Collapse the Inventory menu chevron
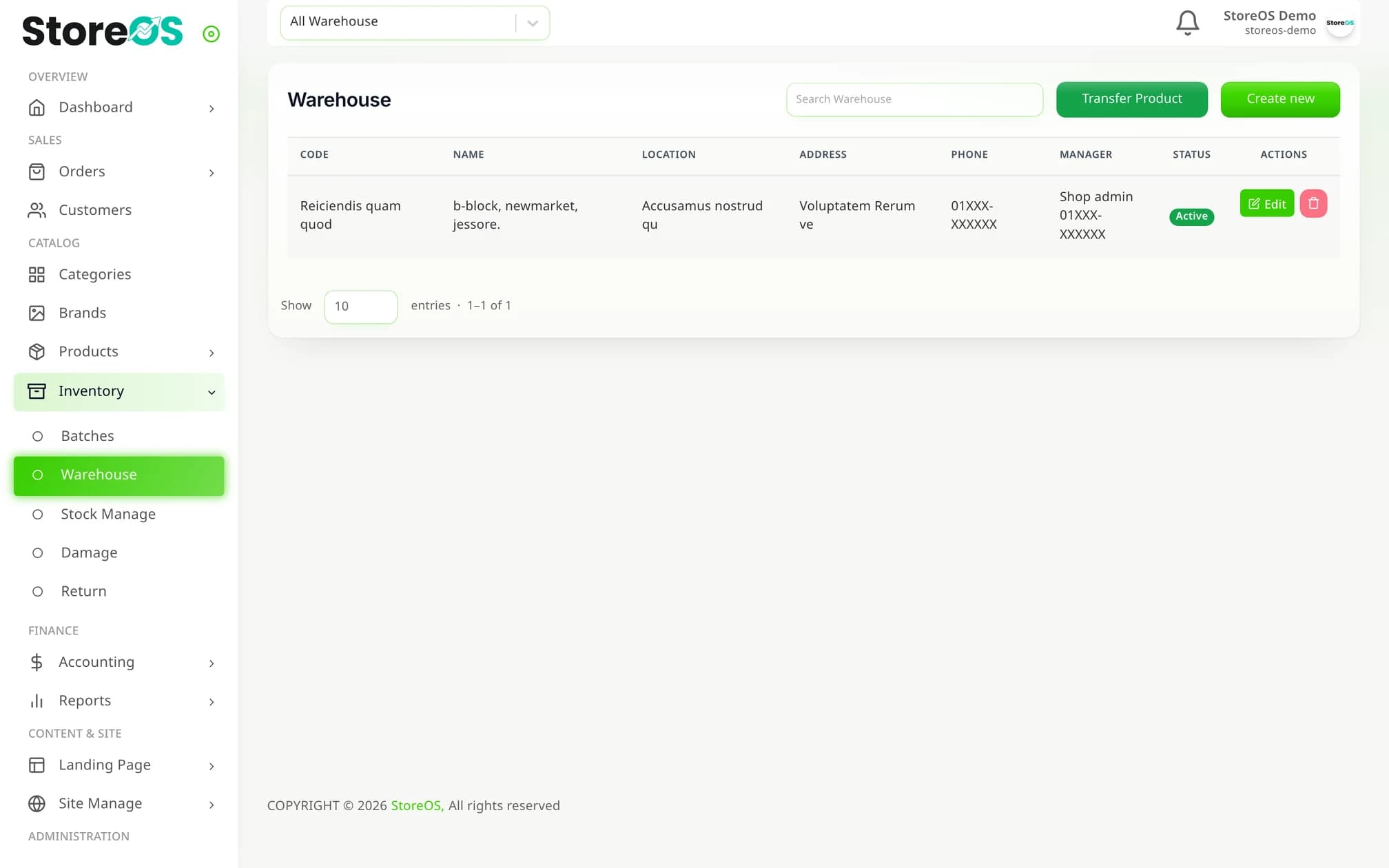The image size is (1389, 868). (x=212, y=393)
